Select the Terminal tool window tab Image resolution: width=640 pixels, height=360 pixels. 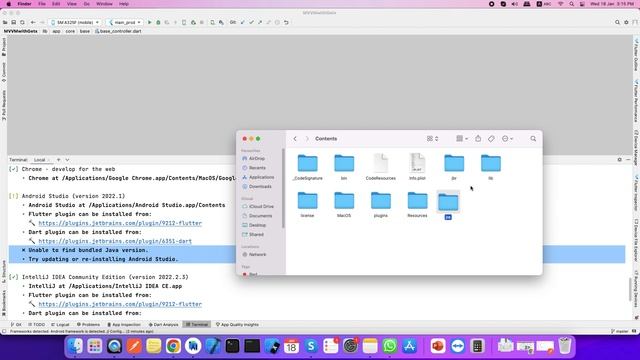point(197,324)
